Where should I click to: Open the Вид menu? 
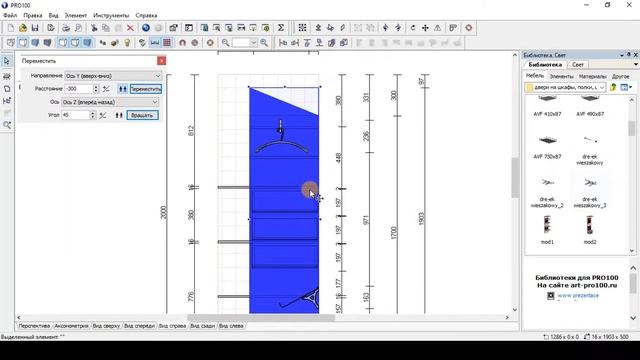coord(53,16)
